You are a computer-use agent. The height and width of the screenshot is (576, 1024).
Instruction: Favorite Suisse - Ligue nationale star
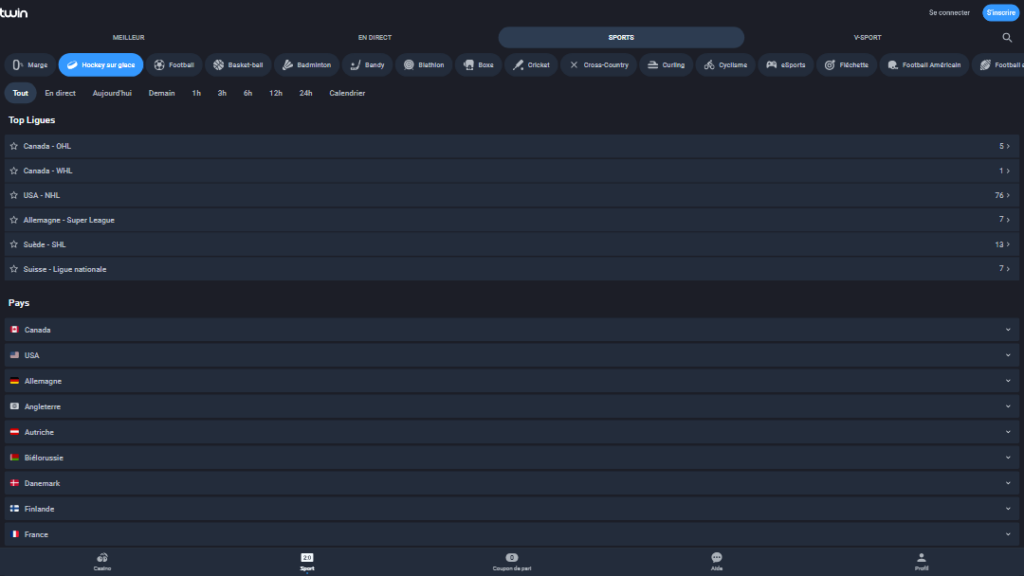click(14, 269)
